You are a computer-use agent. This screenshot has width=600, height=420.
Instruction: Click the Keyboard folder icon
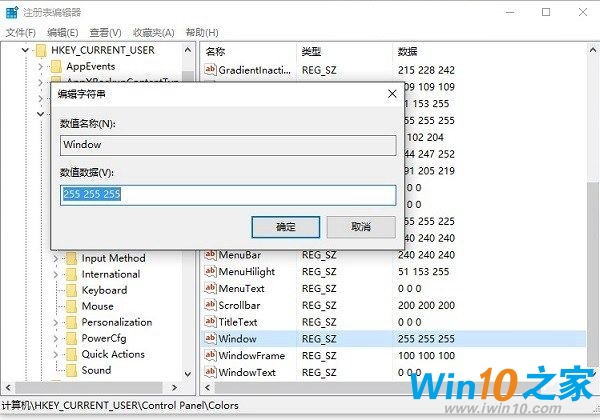click(72, 290)
